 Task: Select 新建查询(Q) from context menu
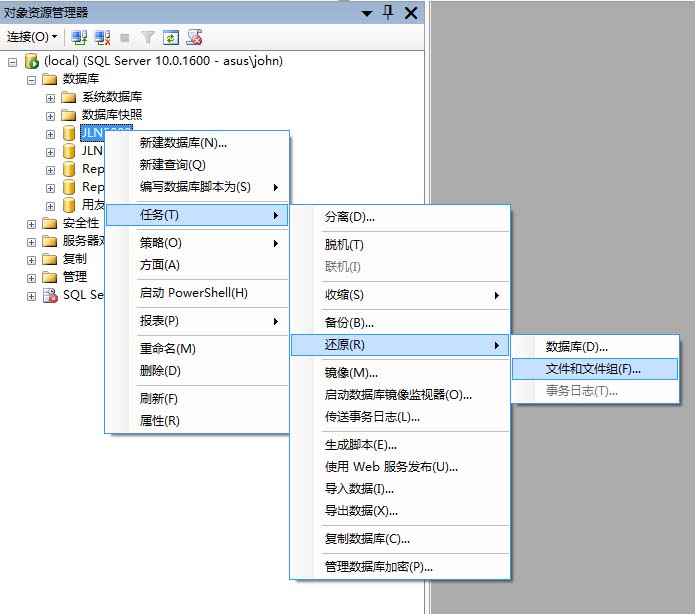[172, 164]
